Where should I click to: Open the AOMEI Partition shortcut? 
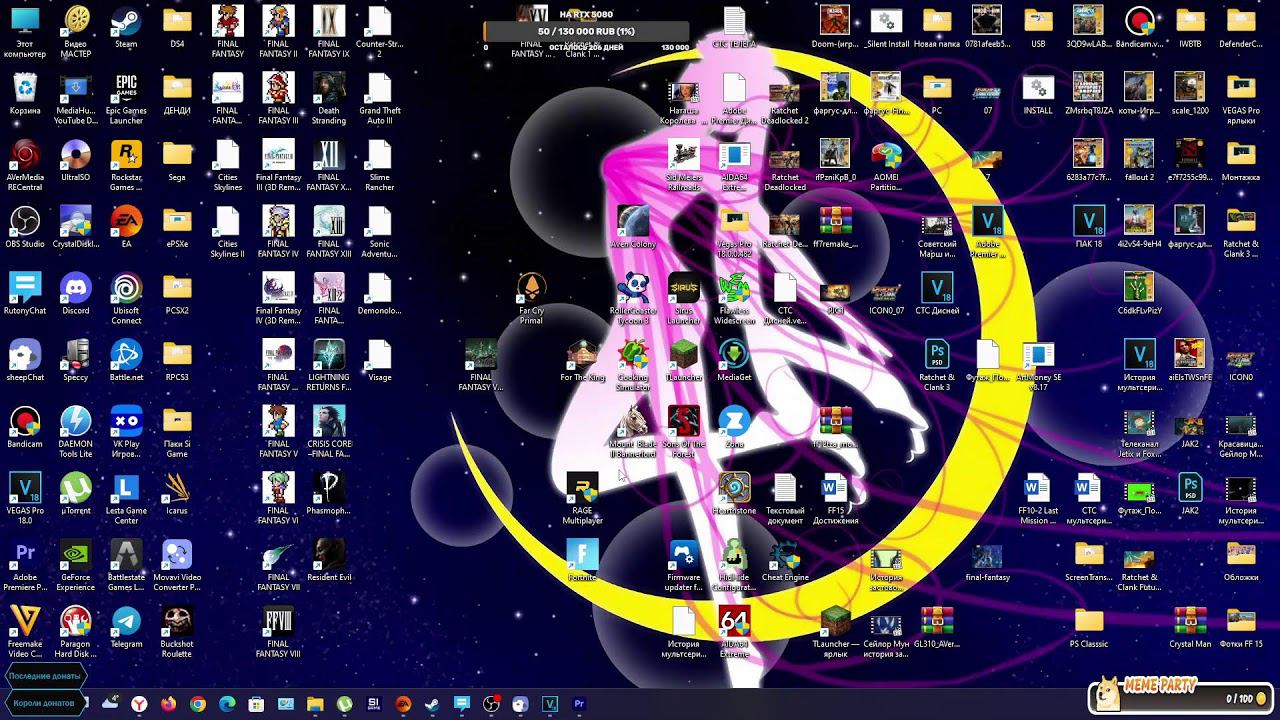tap(886, 165)
